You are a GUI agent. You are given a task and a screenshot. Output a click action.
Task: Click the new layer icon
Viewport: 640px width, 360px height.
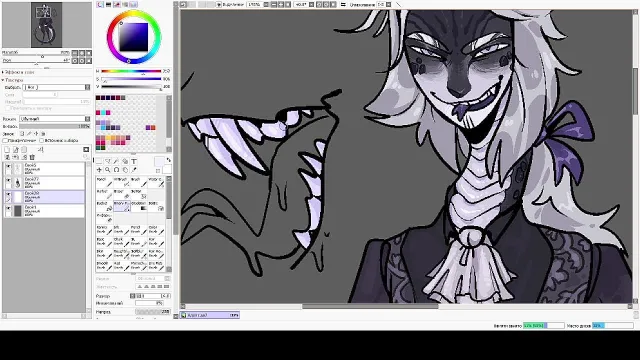7,150
